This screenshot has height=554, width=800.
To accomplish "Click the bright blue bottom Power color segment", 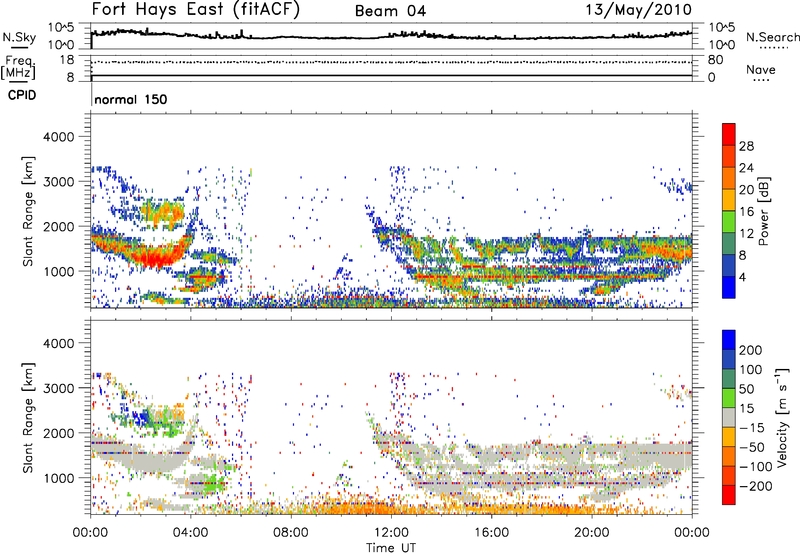I will (x=729, y=288).
